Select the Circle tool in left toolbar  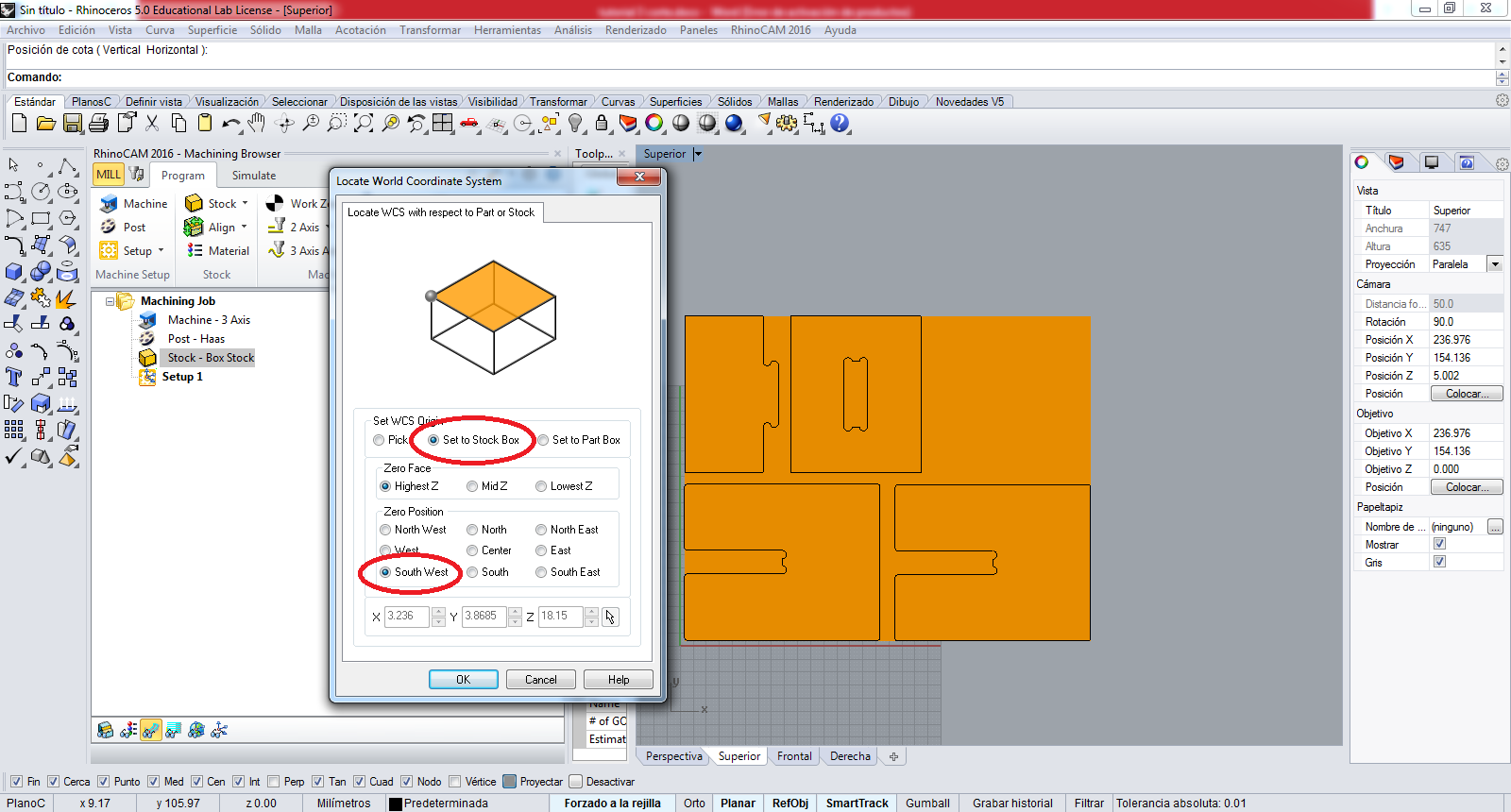point(41,192)
